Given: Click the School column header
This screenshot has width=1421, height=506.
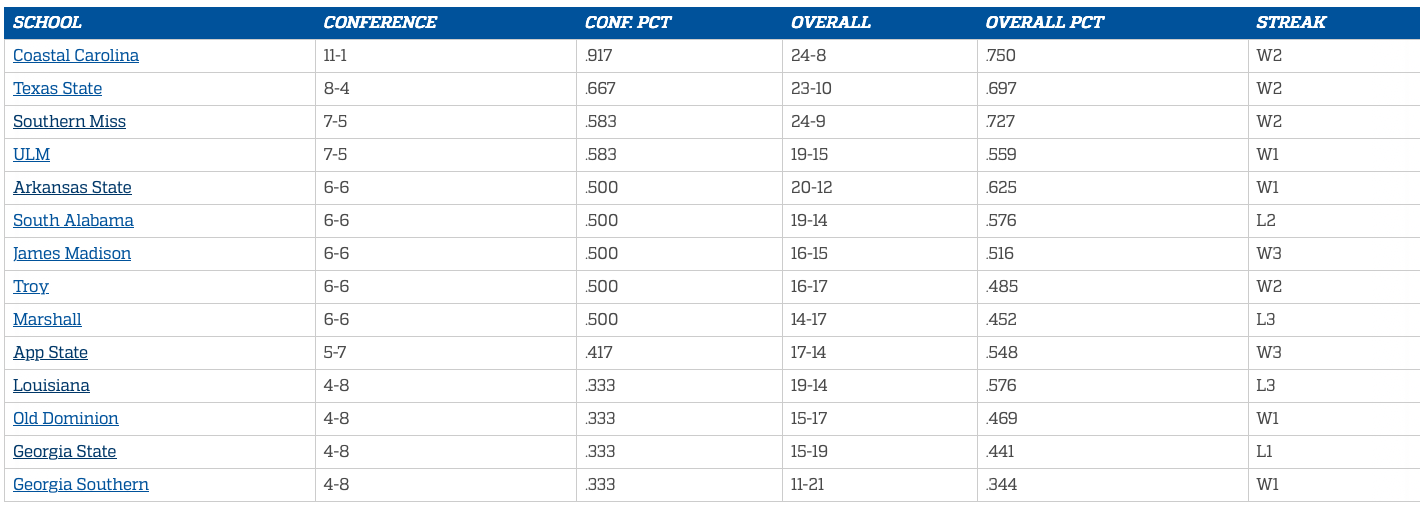Looking at the screenshot, I should point(47,23).
